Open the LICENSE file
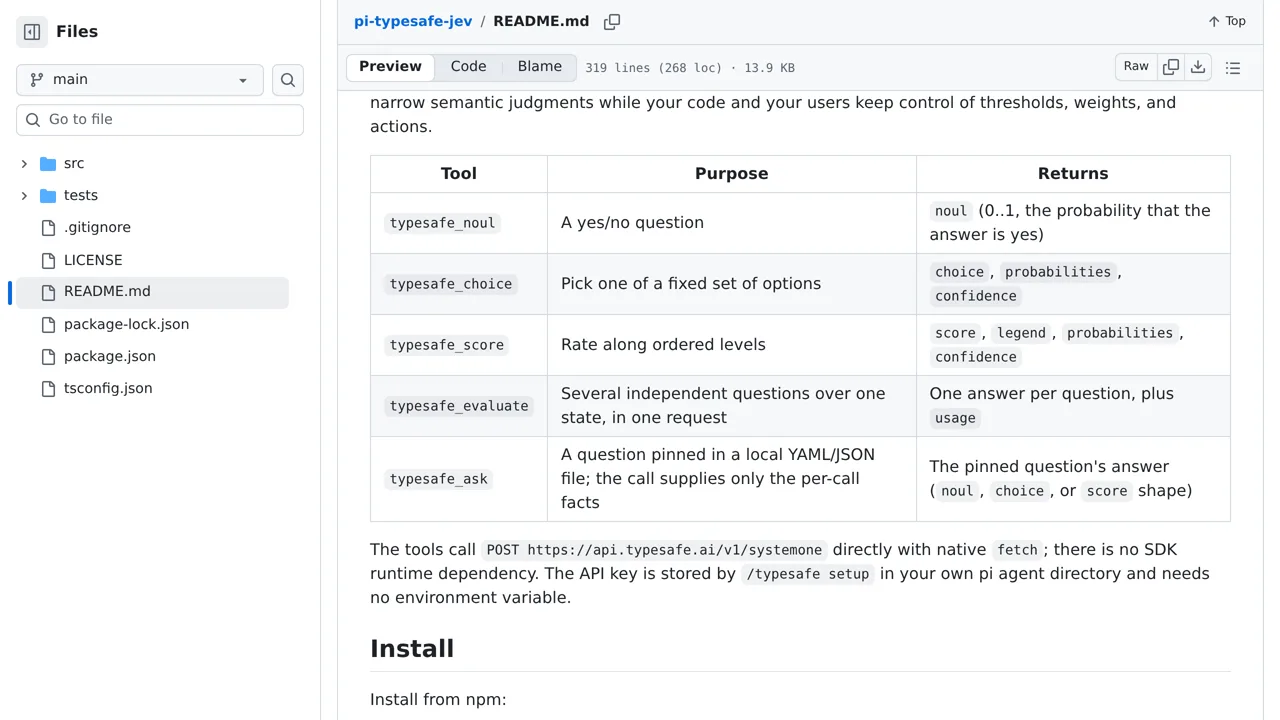The height and width of the screenshot is (720, 1280). pos(93,260)
